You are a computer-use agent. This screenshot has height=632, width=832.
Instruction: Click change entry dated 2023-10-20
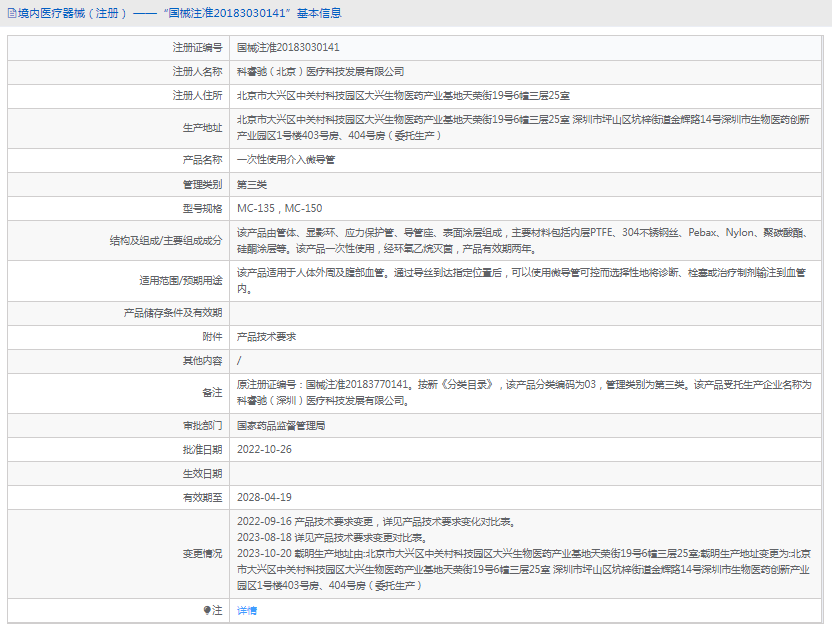pos(524,570)
